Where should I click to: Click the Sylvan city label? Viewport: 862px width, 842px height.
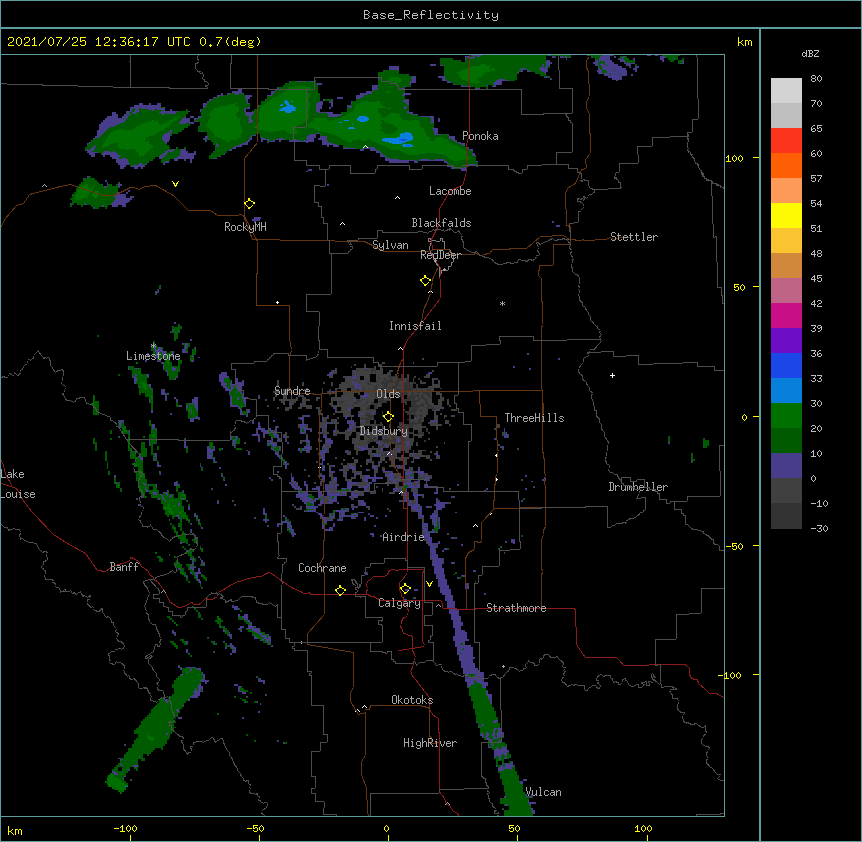coord(390,245)
